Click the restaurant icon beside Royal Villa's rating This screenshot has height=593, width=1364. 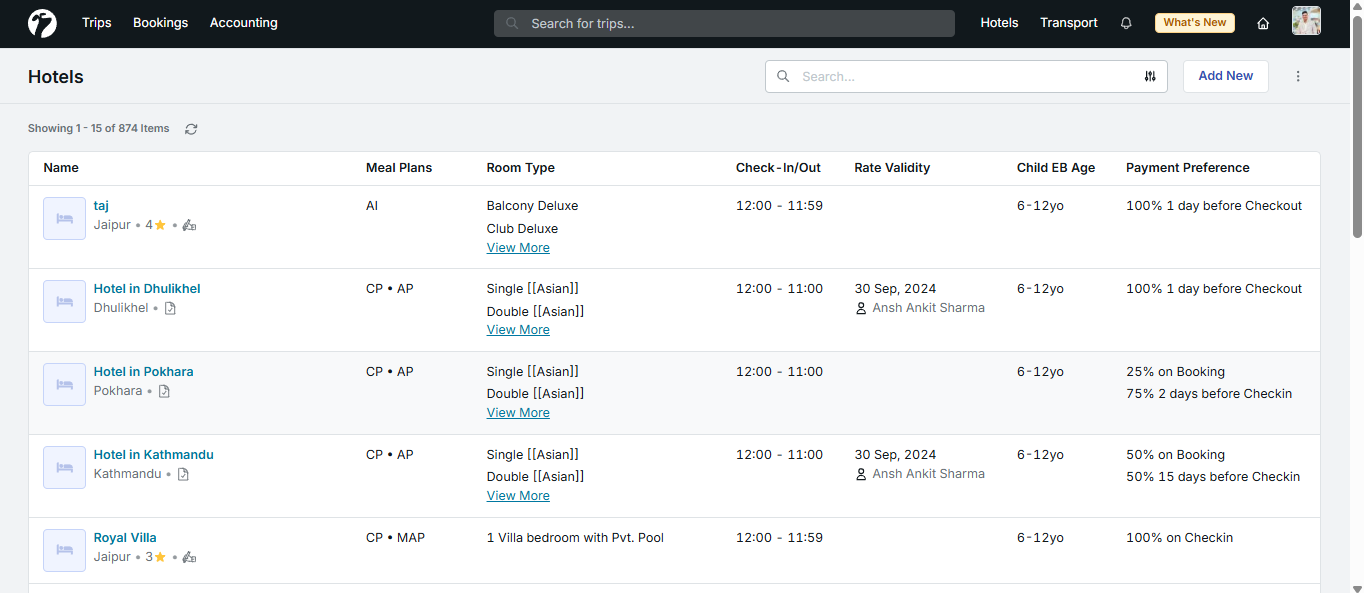[189, 557]
